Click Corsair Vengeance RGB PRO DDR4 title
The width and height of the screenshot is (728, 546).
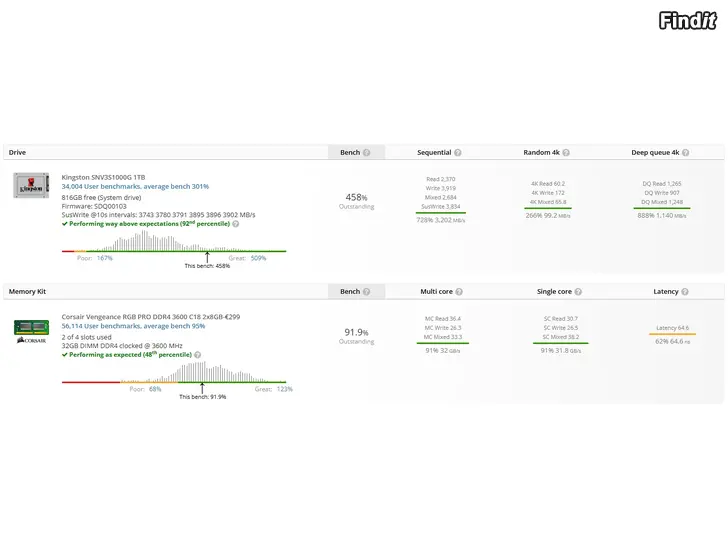tap(151, 317)
